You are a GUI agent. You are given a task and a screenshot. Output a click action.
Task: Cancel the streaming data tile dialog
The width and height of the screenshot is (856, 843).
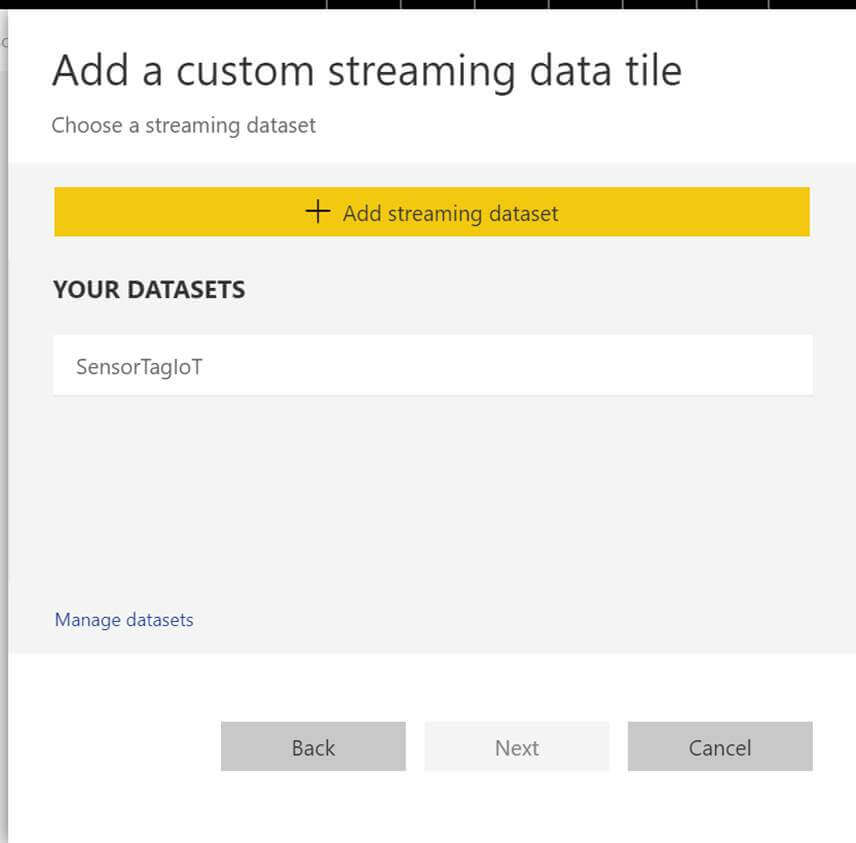(719, 747)
